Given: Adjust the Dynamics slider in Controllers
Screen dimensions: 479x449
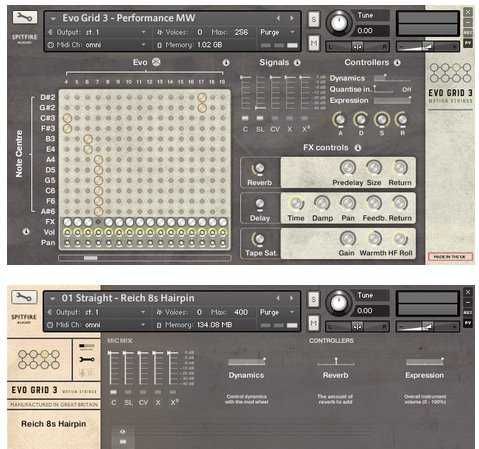Looking at the screenshot, I should (x=392, y=78).
